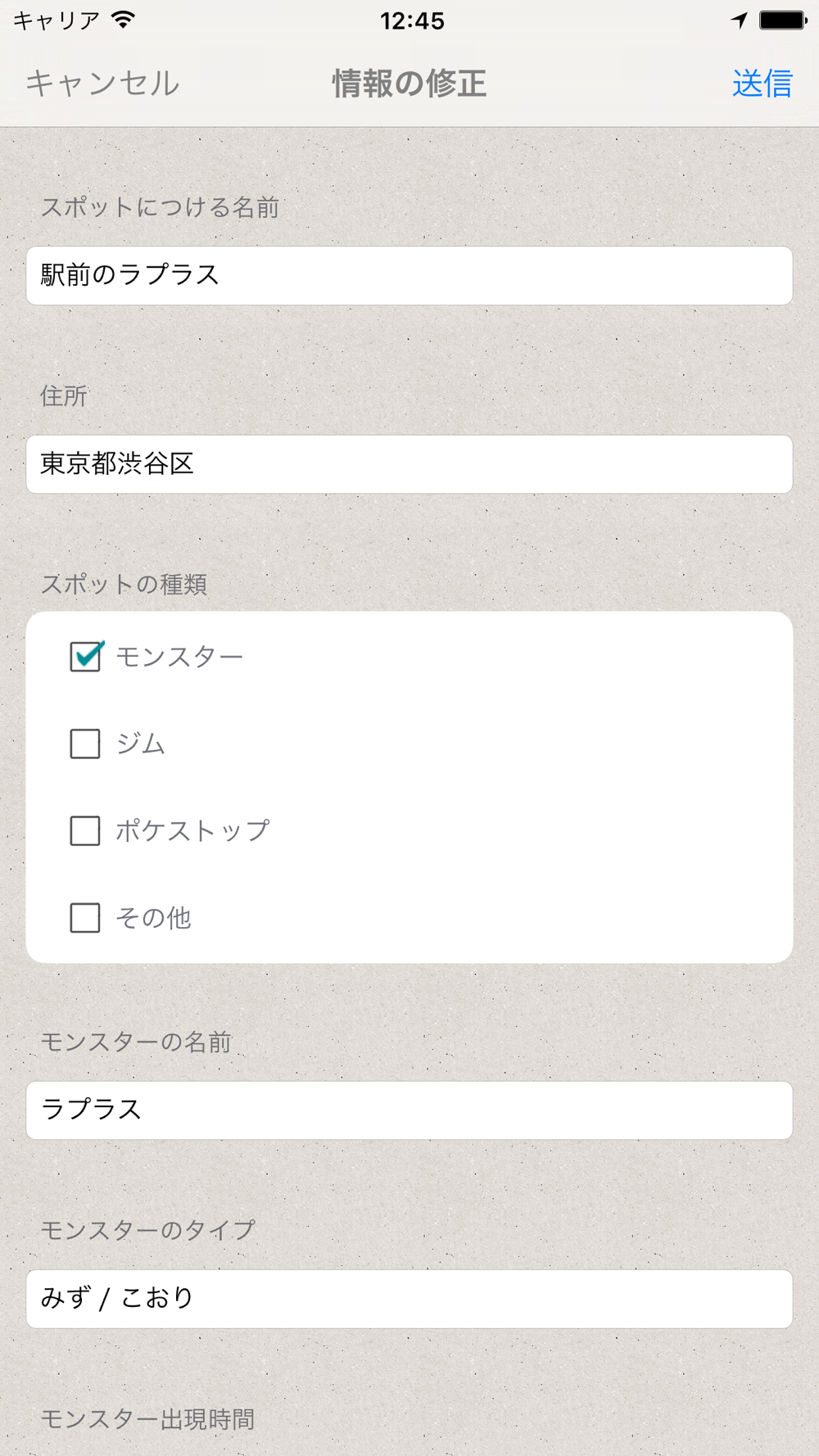Enable the ポケストップ option
The height and width of the screenshot is (1456, 819).
tap(84, 830)
